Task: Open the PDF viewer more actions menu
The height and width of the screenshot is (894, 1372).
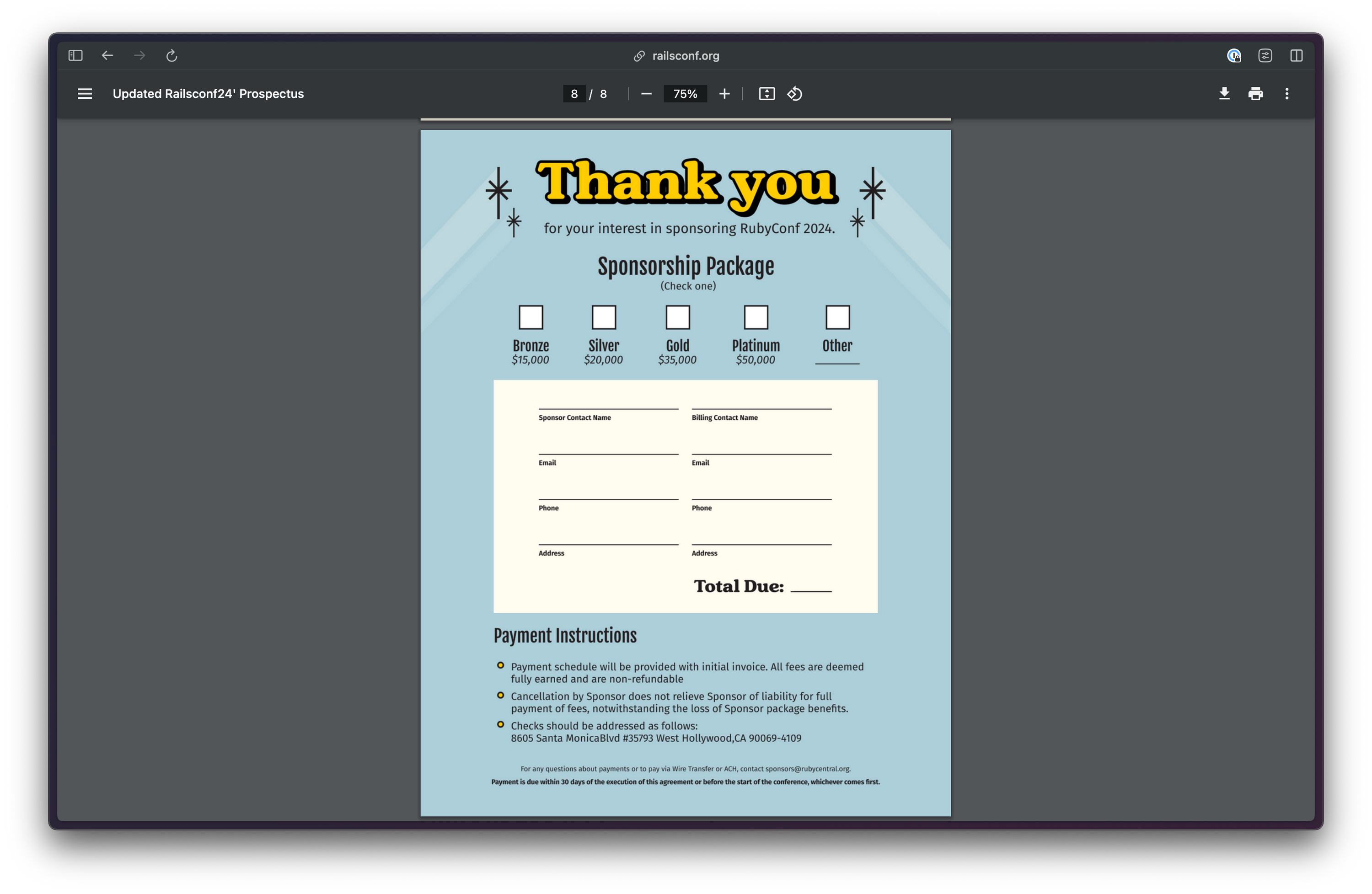Action: click(x=1286, y=93)
